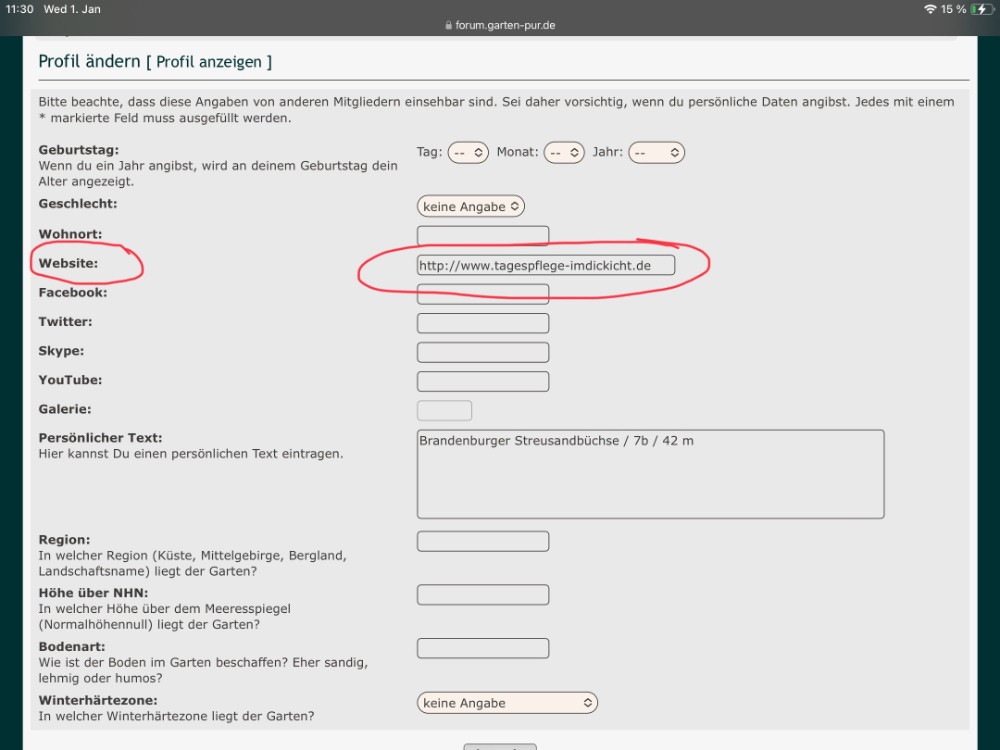
Task: Tap the Wi-Fi status icon
Action: pos(930,9)
